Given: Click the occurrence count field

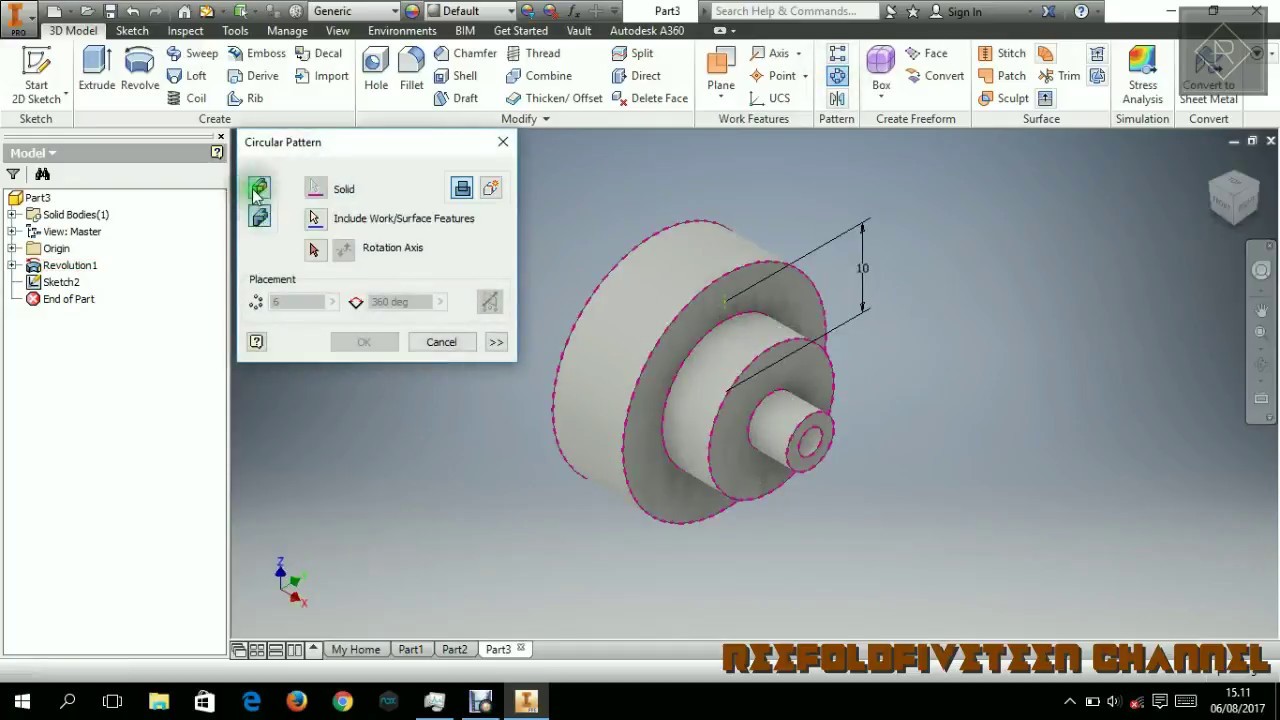Looking at the screenshot, I should [x=297, y=302].
